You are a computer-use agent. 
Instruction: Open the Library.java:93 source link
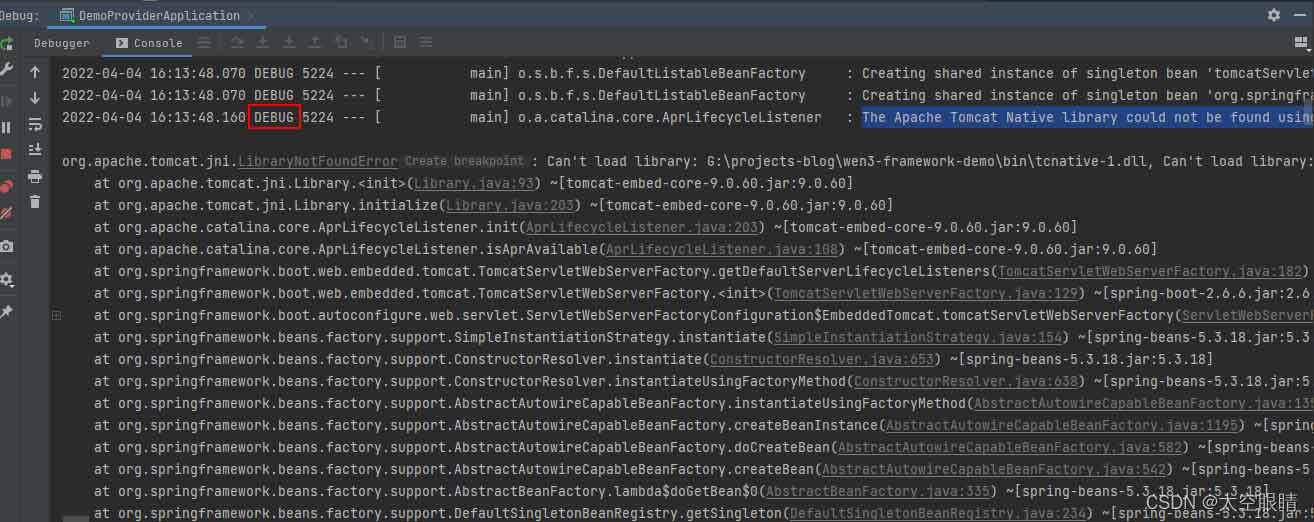(475, 183)
